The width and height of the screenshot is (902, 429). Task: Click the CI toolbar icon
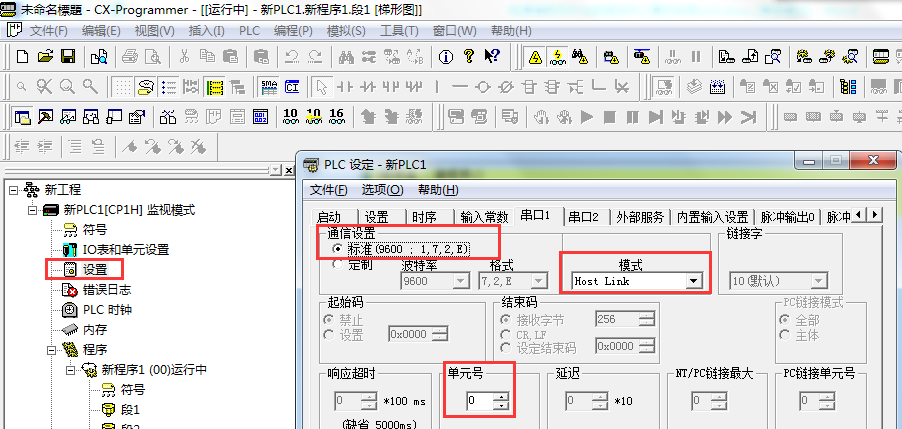291,87
